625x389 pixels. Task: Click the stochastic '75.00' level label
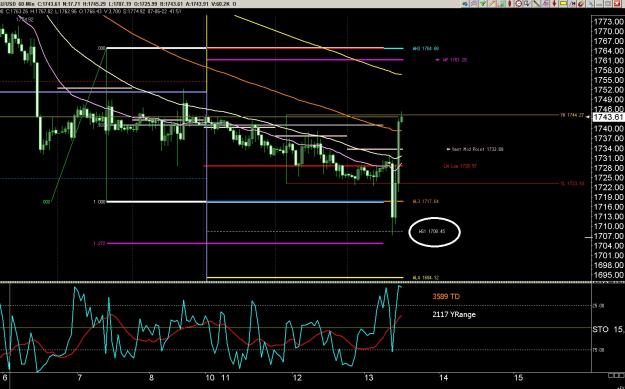click(x=599, y=350)
